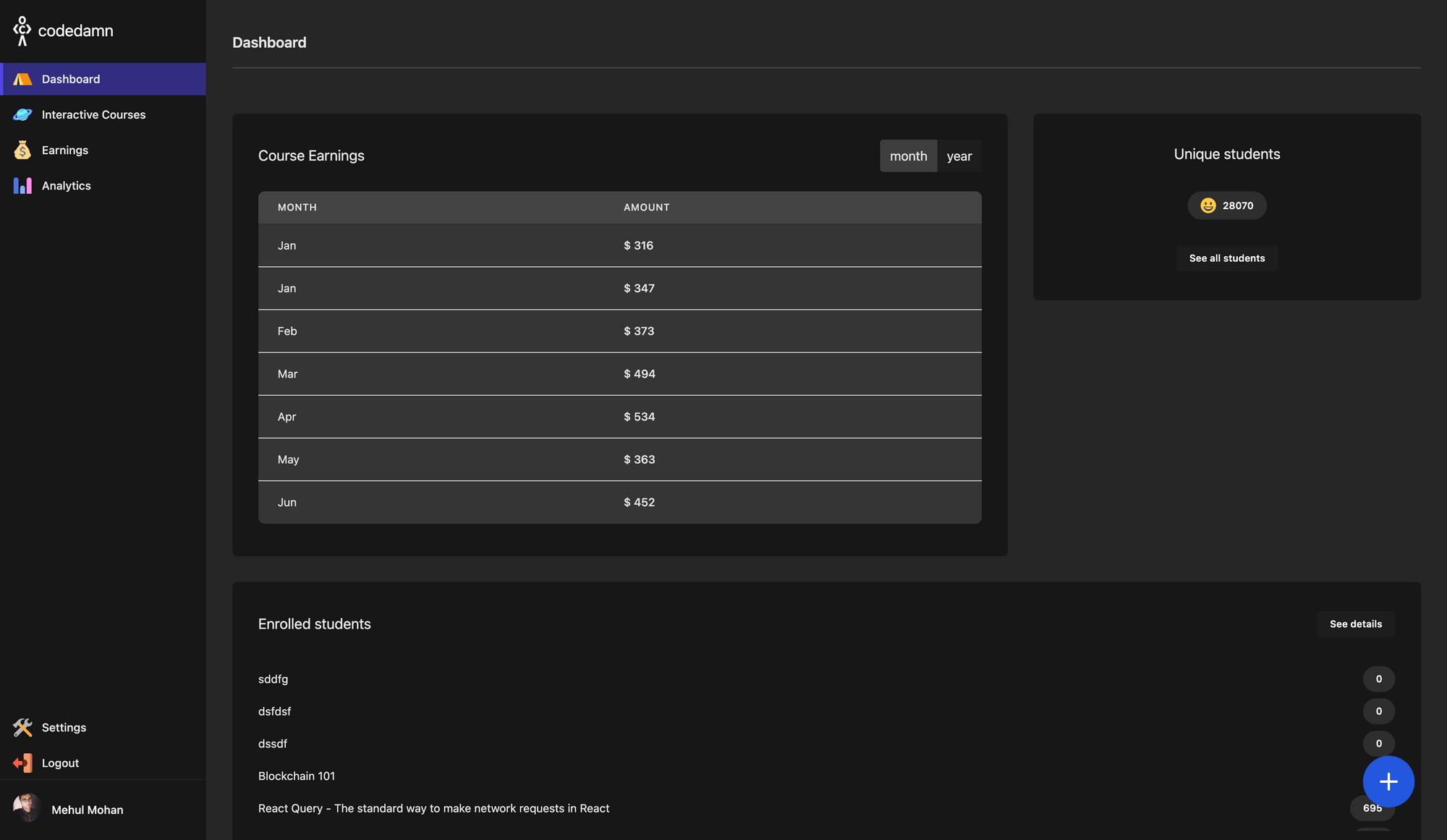Click the Interactive Courses planet icon
Image resolution: width=1447 pixels, height=840 pixels.
(22, 114)
